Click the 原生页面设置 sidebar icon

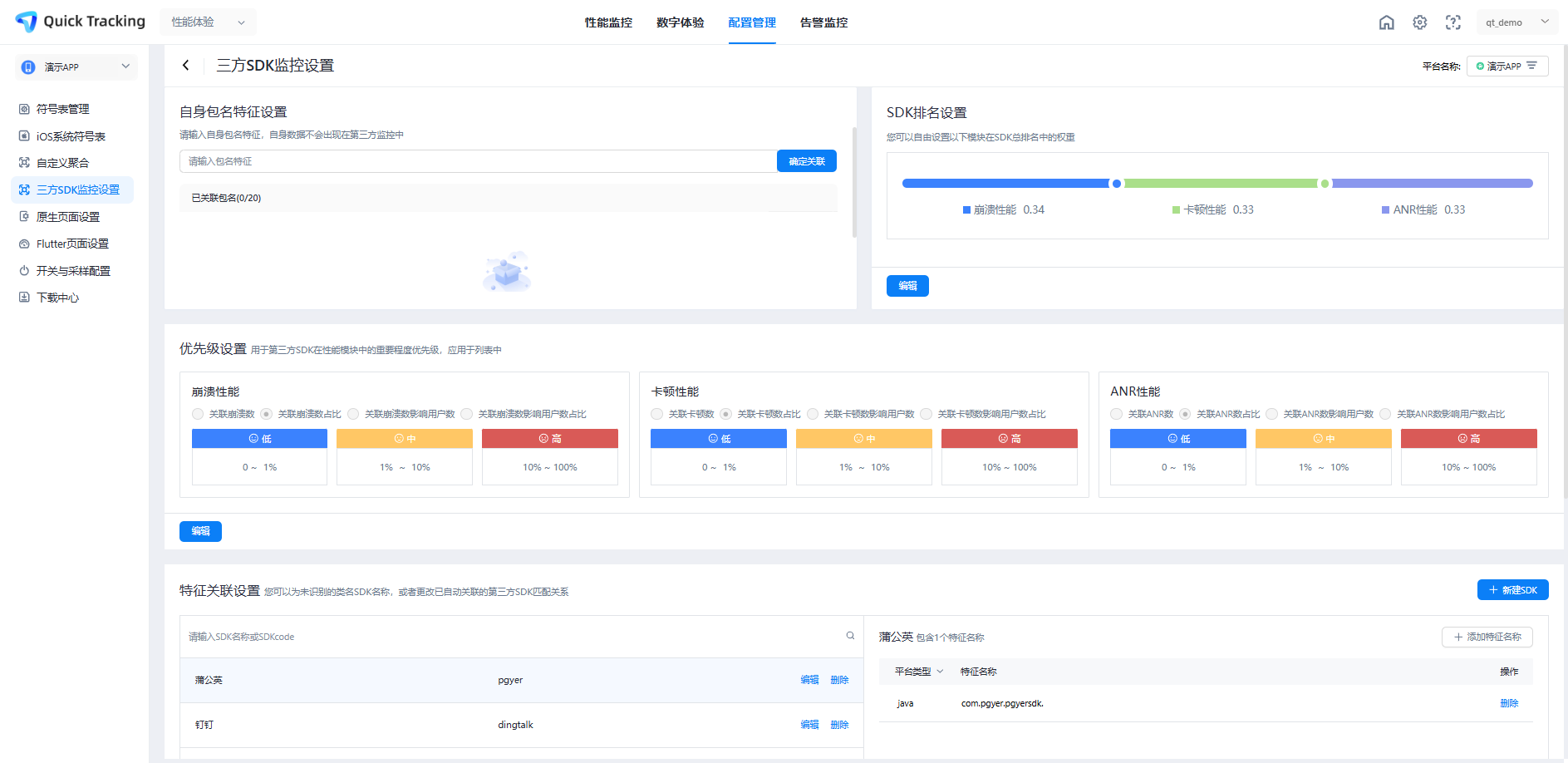point(24,216)
